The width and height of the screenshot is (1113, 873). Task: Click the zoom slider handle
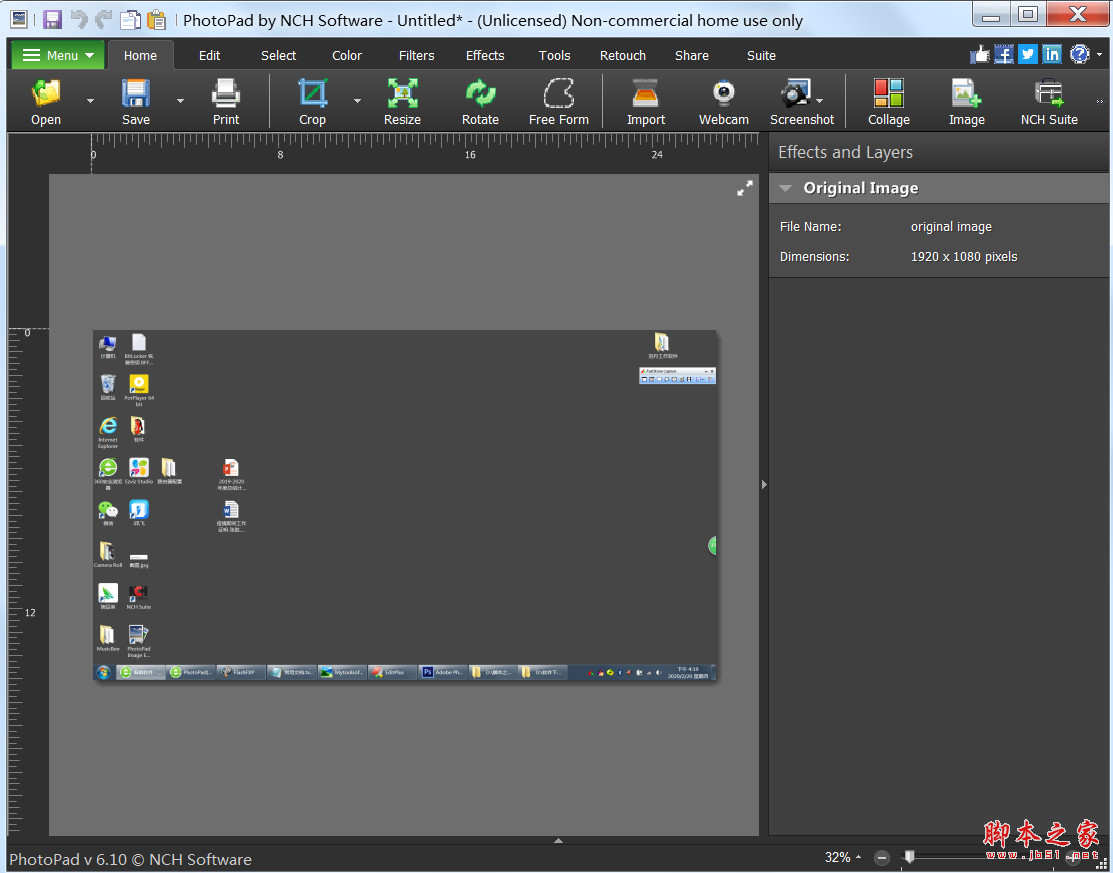(909, 857)
